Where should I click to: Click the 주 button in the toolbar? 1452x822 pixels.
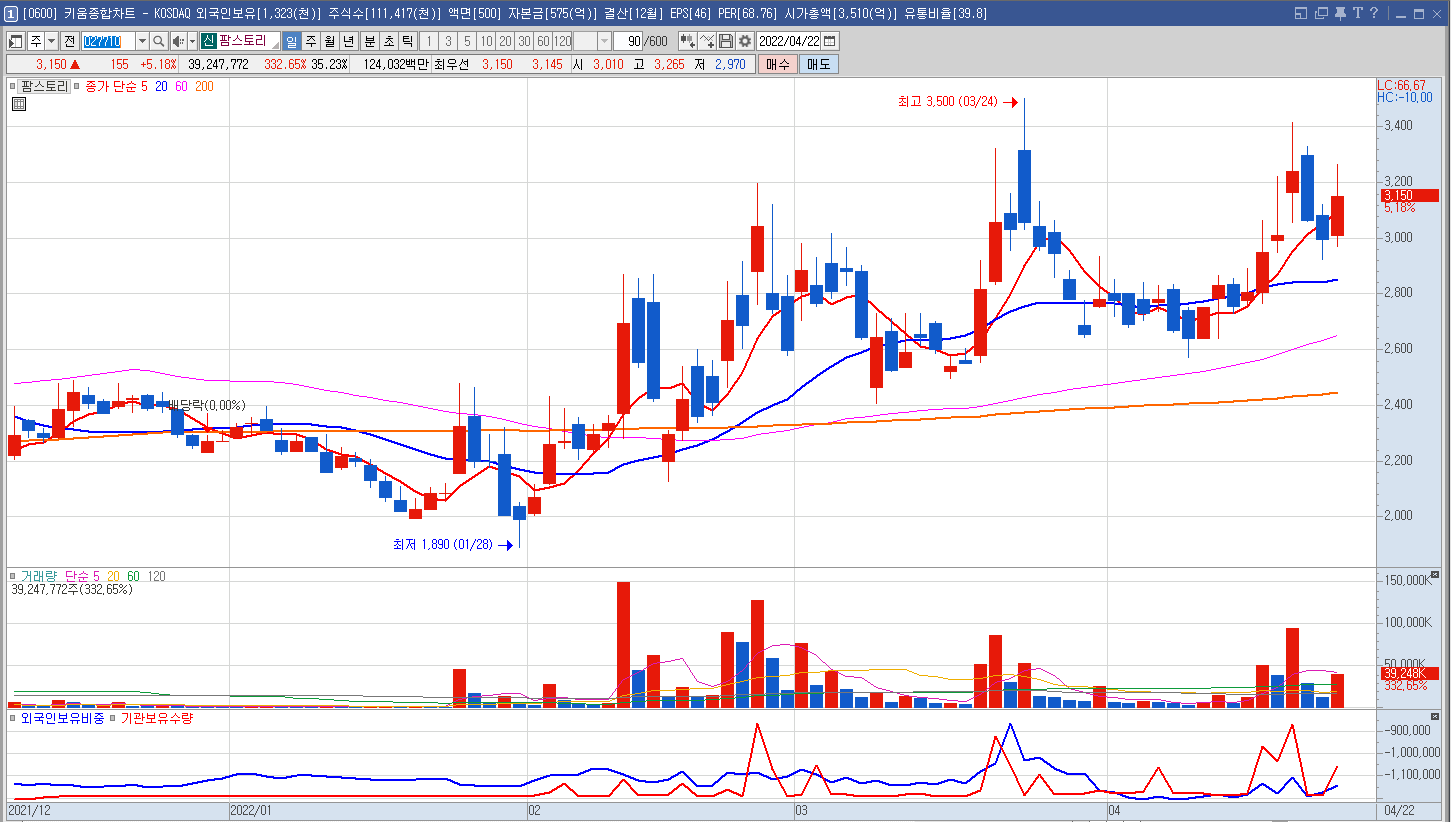[36, 41]
